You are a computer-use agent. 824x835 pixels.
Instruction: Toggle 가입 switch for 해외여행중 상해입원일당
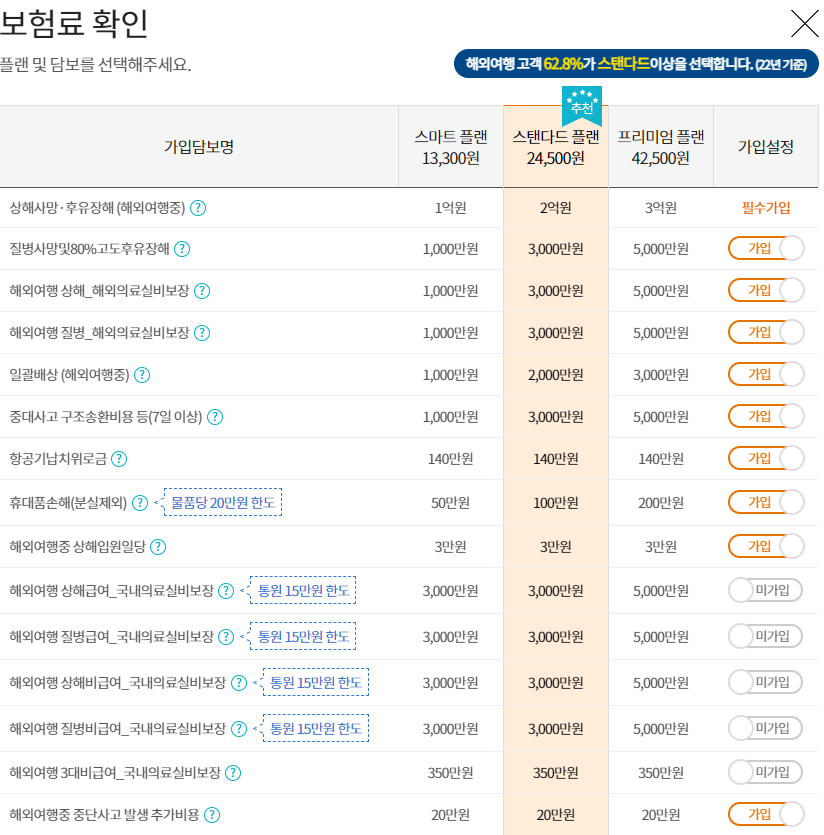(766, 546)
